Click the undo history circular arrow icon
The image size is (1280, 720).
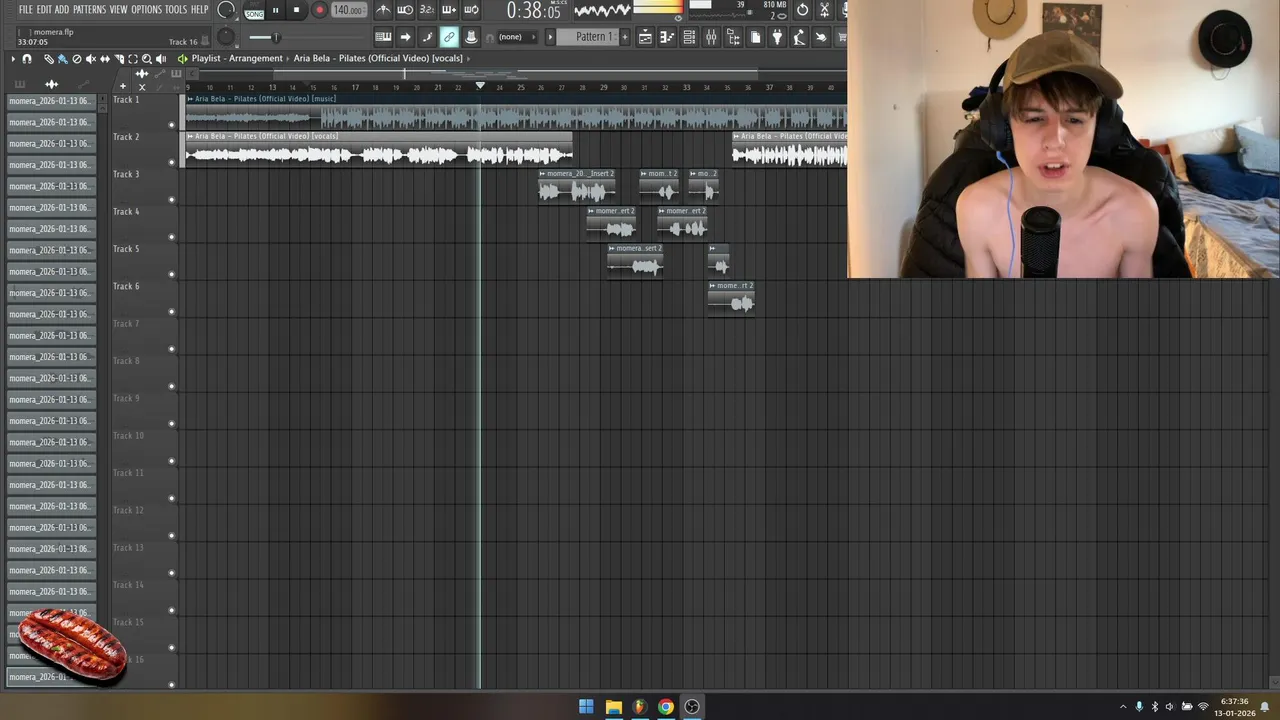(802, 10)
